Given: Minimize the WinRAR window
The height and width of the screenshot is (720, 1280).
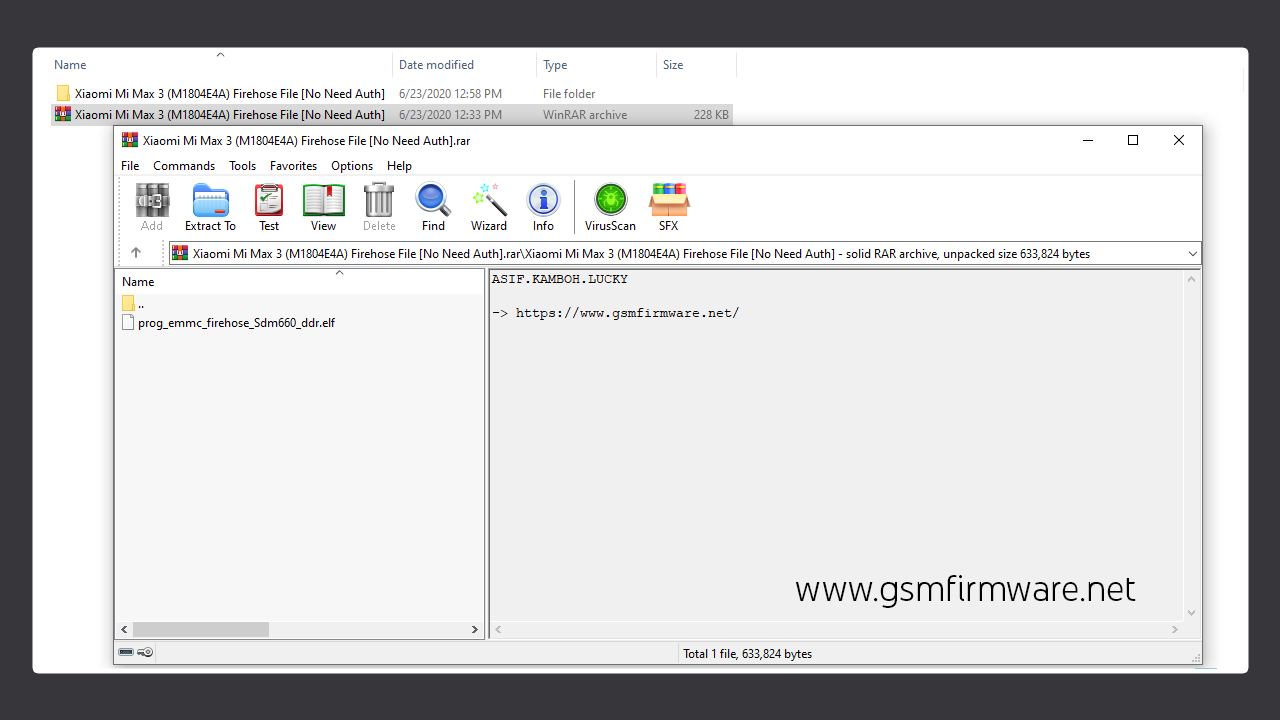Looking at the screenshot, I should [x=1087, y=140].
